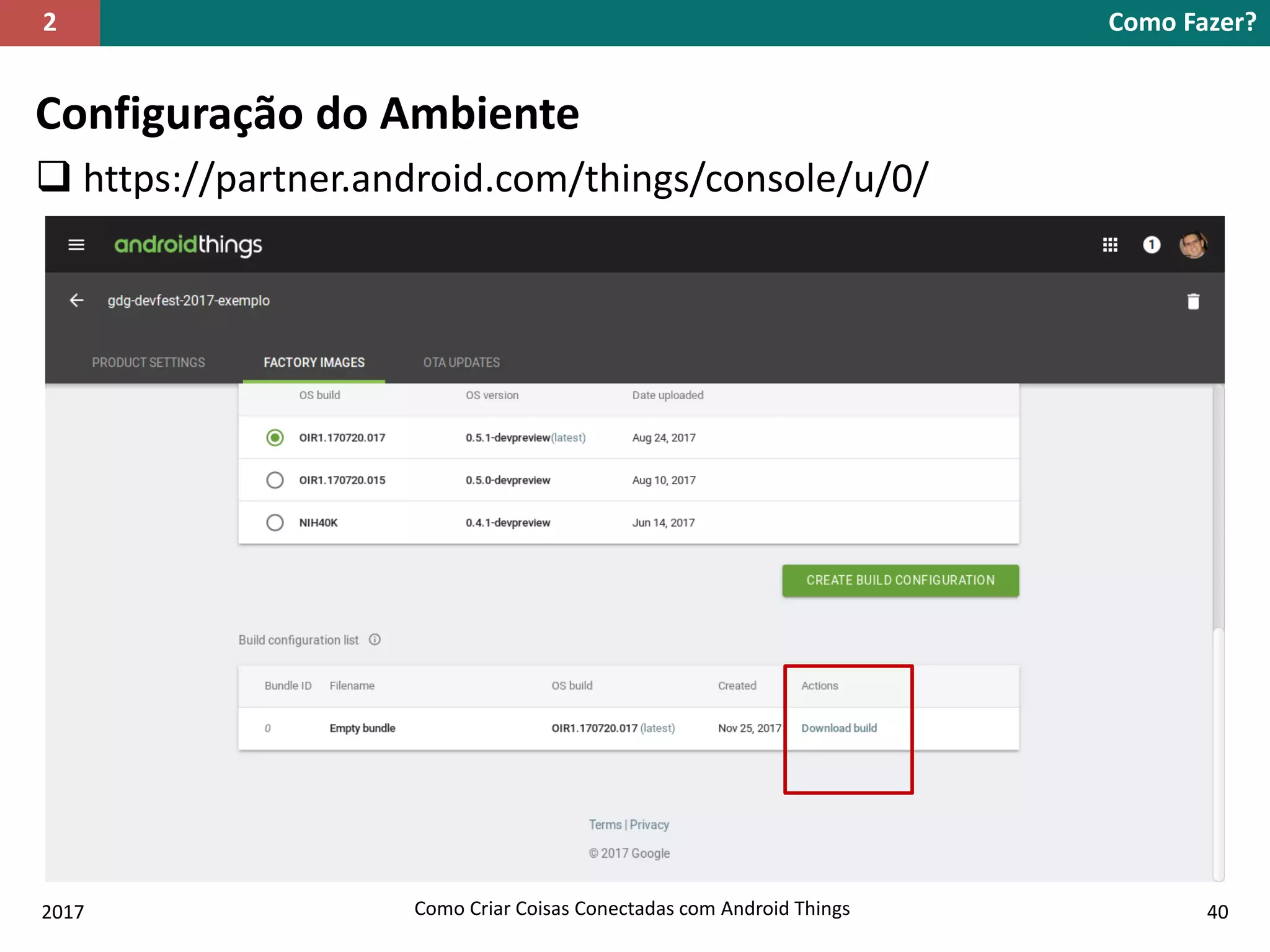Click the OS version column header

point(492,395)
